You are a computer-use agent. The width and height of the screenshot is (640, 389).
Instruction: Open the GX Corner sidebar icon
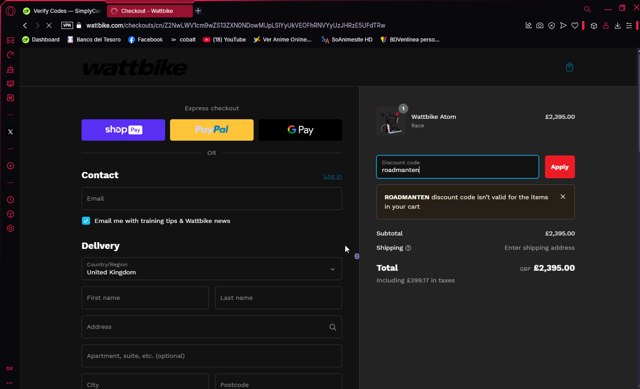pos(10,40)
